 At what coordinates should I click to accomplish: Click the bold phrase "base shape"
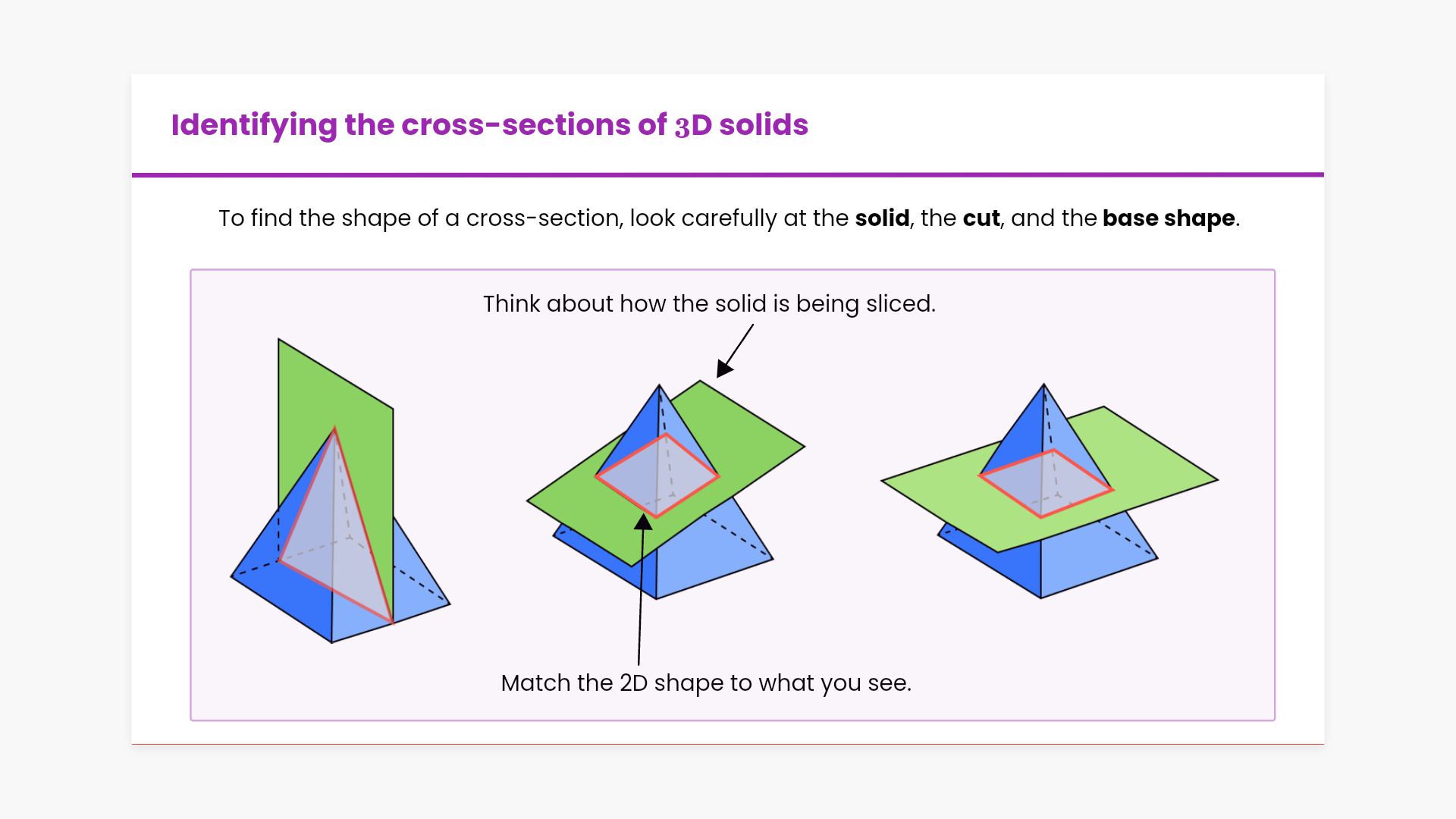pyautogui.click(x=1169, y=218)
